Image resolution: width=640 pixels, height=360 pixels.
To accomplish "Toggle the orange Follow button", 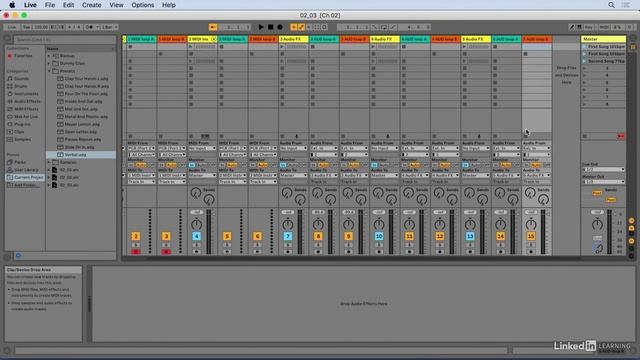I will (213, 27).
